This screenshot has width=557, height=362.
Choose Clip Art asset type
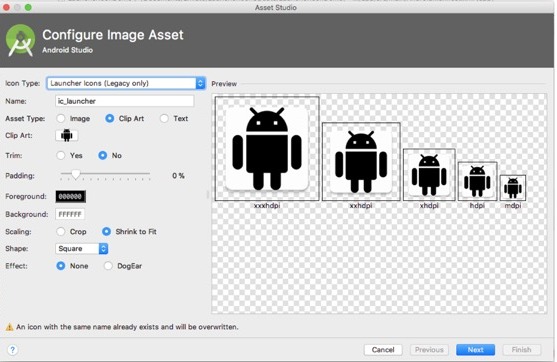(110, 119)
